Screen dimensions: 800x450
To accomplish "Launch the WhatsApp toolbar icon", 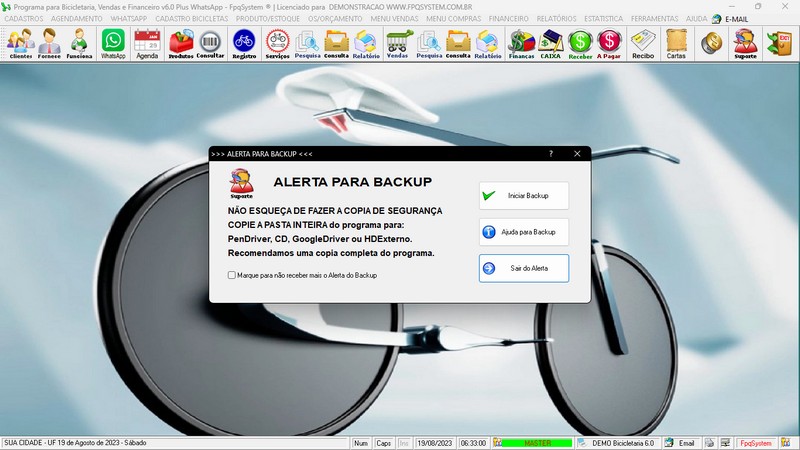I will pyautogui.click(x=113, y=44).
